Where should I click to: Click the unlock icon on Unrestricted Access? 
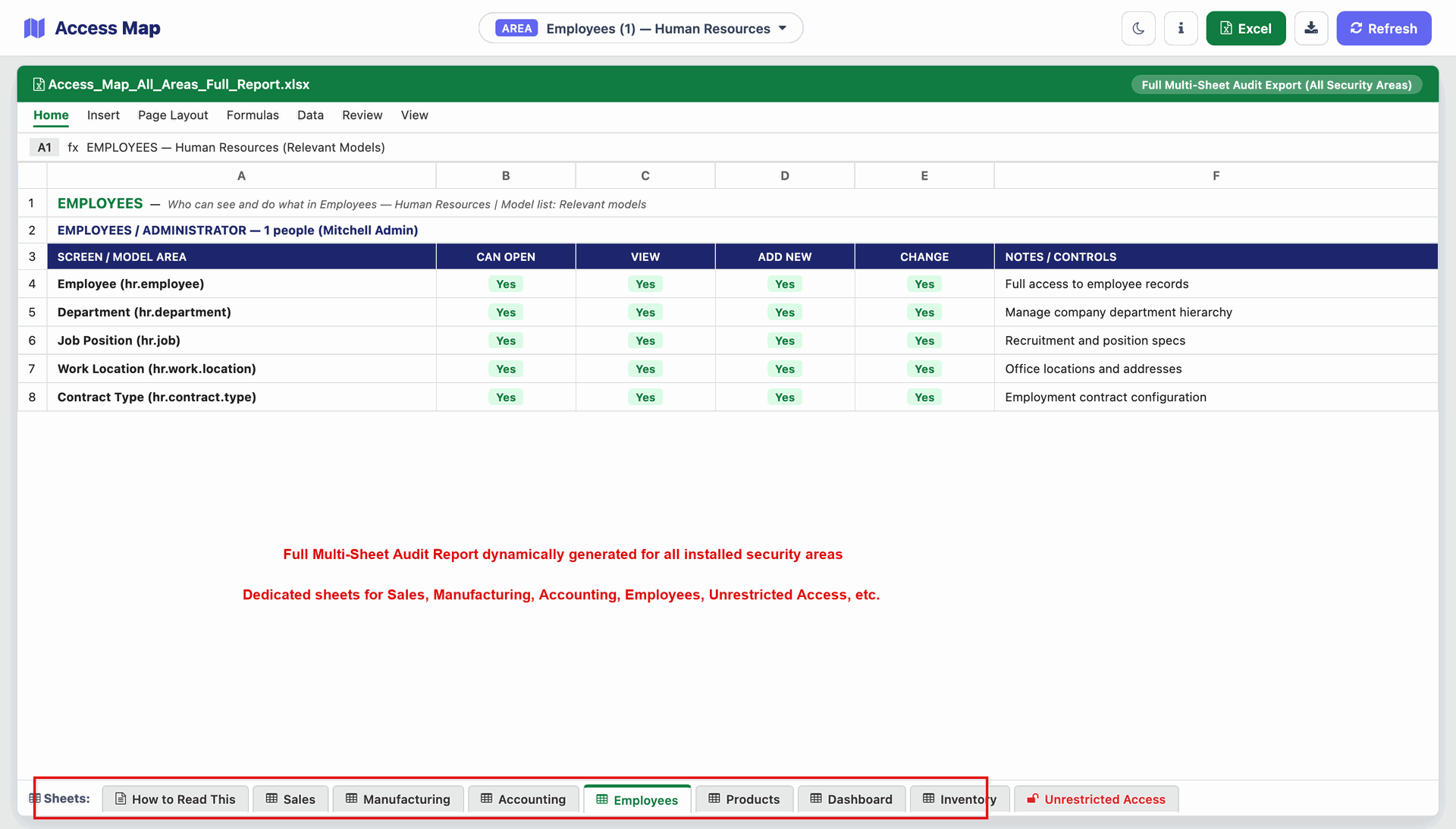click(1033, 798)
